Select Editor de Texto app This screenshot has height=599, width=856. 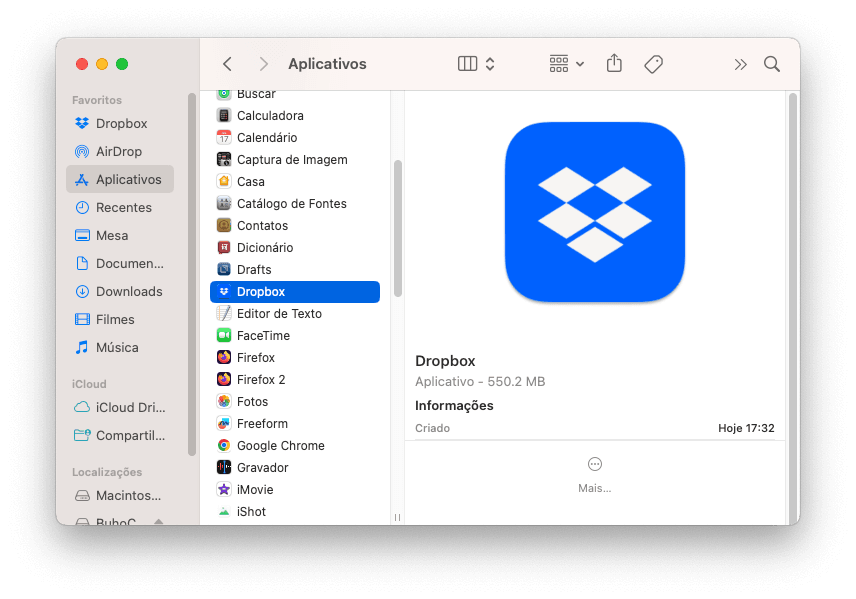(x=295, y=313)
